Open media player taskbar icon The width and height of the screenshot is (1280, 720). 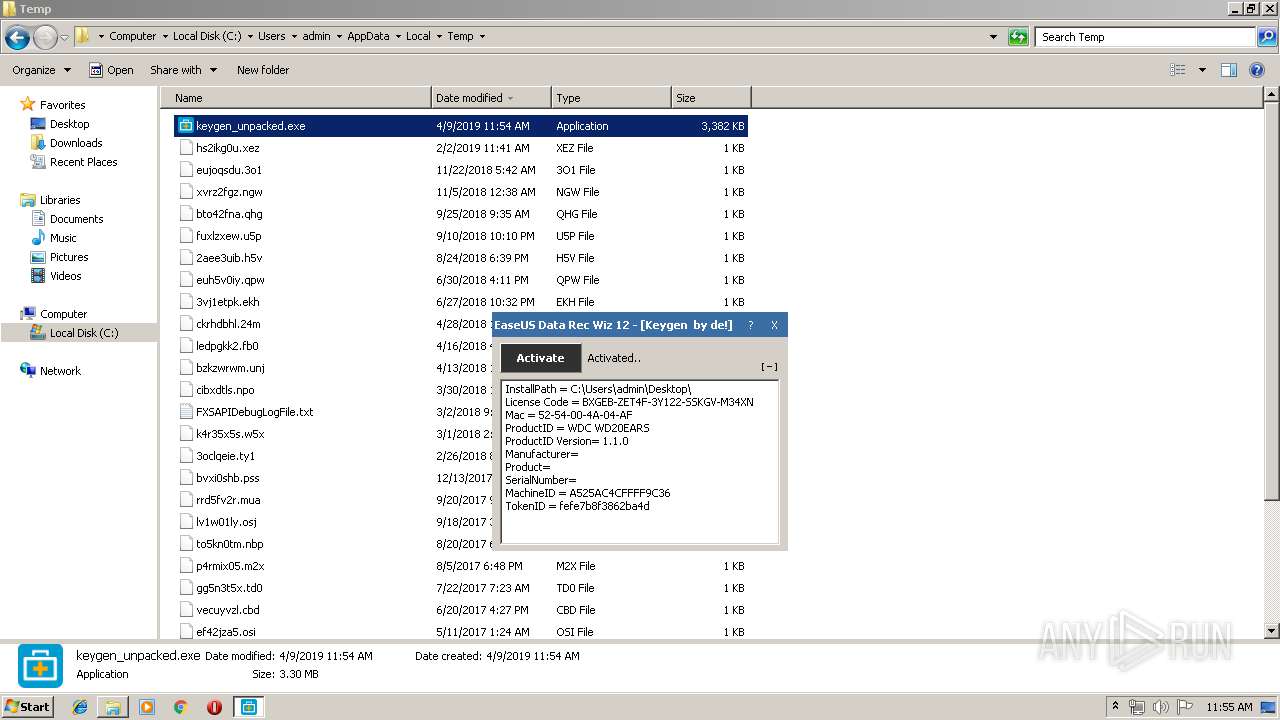click(x=147, y=707)
